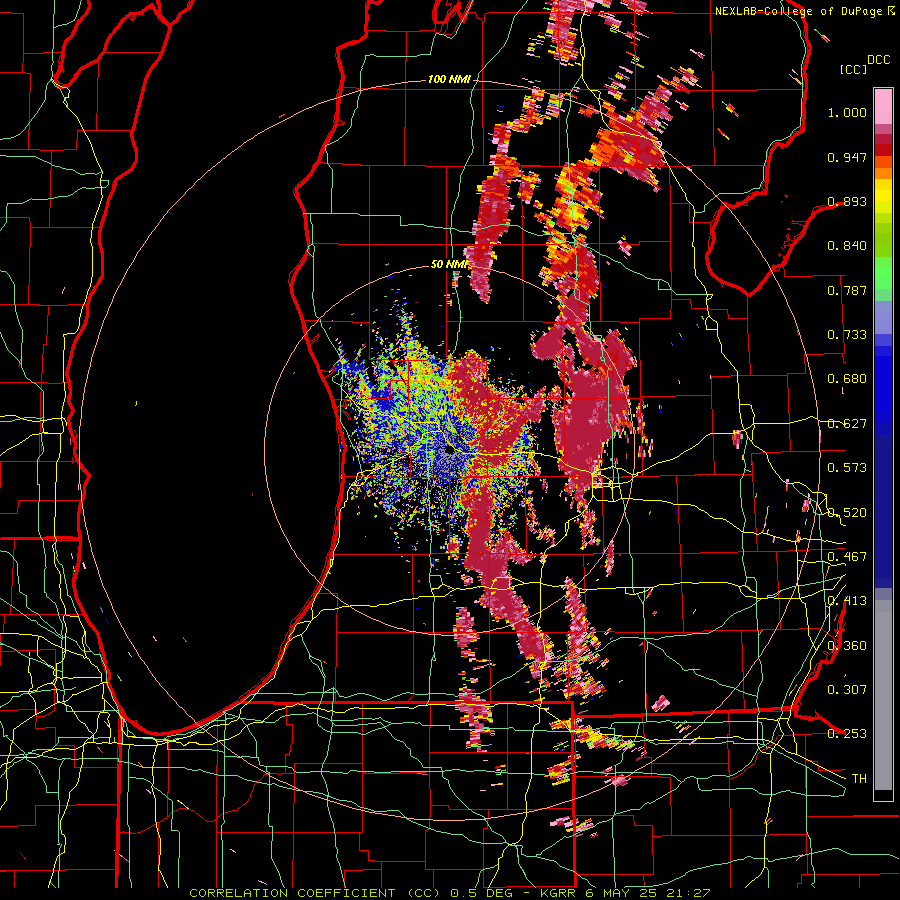The image size is (900, 900).
Task: Click the KGRR station identifier
Action: [x=558, y=893]
